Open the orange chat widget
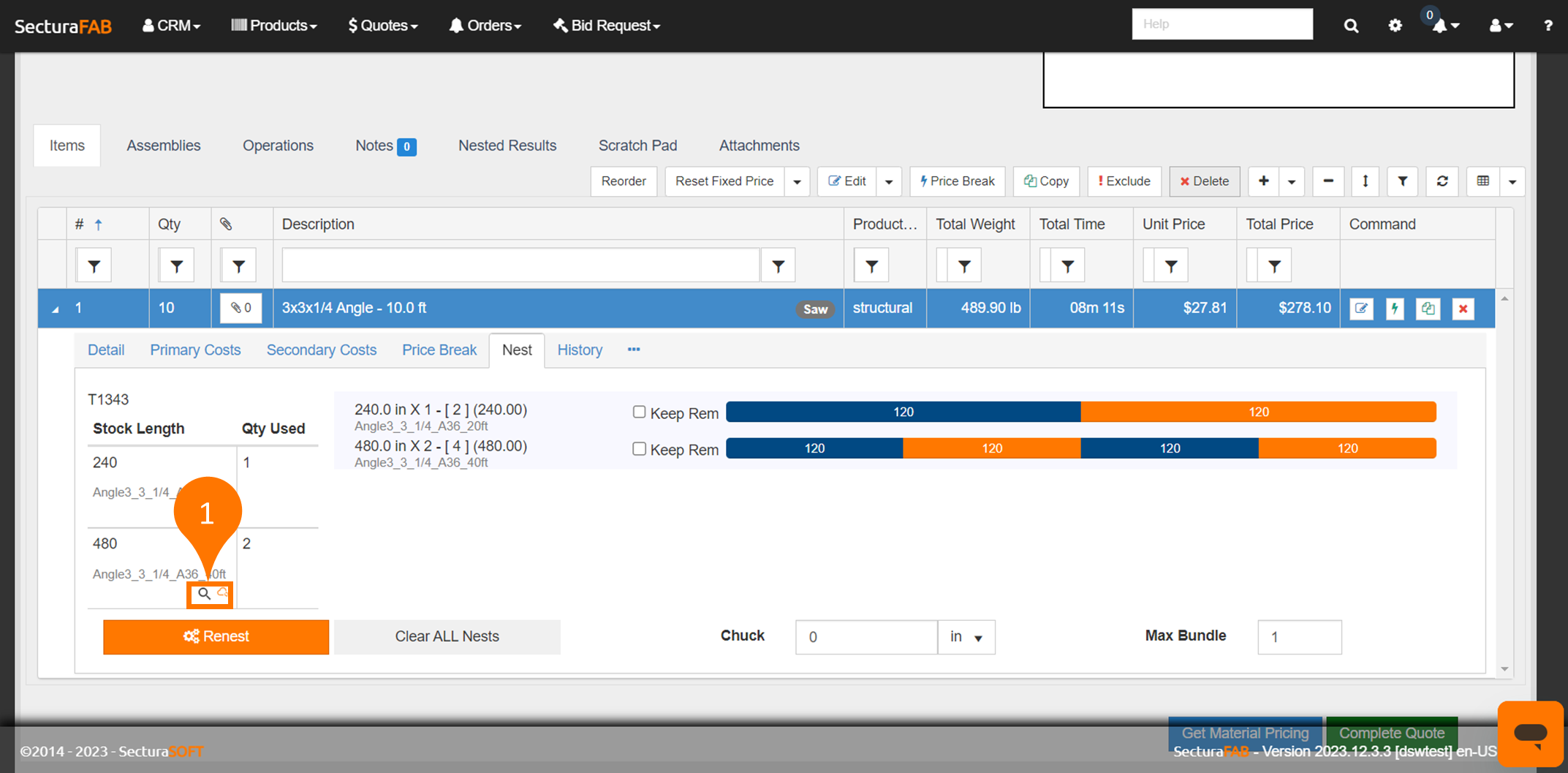The height and width of the screenshot is (773, 1568). [x=1530, y=734]
